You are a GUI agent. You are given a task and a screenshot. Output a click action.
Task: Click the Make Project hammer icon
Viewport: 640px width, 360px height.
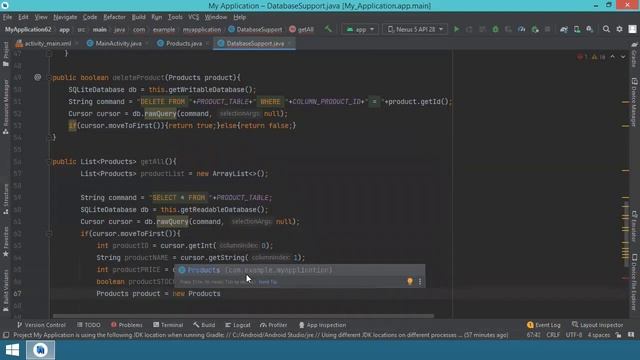pyautogui.click(x=328, y=29)
